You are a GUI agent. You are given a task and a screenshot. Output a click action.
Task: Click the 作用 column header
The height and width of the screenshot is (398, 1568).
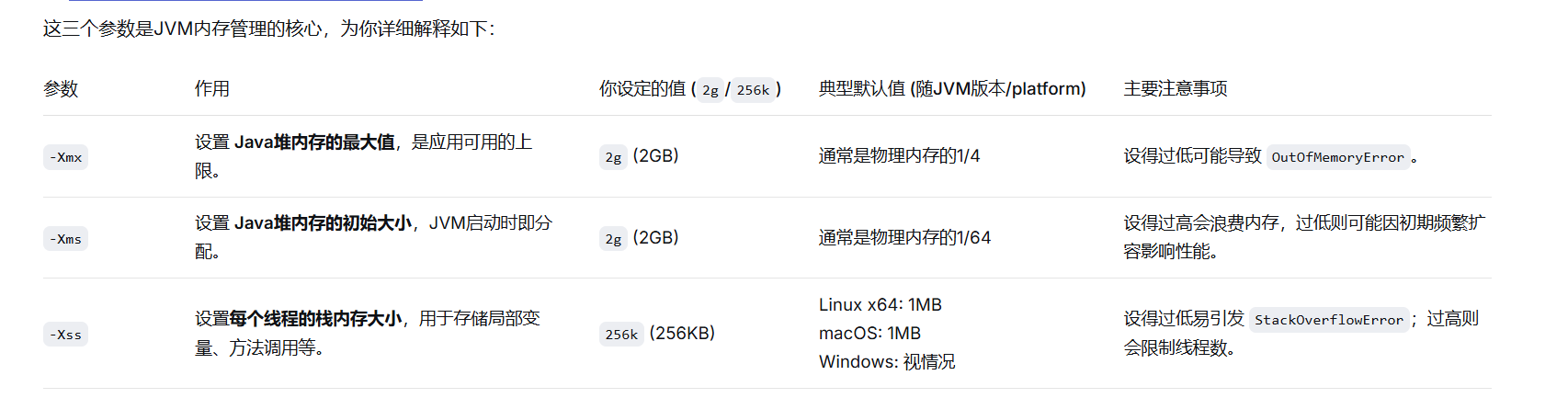coord(212,89)
